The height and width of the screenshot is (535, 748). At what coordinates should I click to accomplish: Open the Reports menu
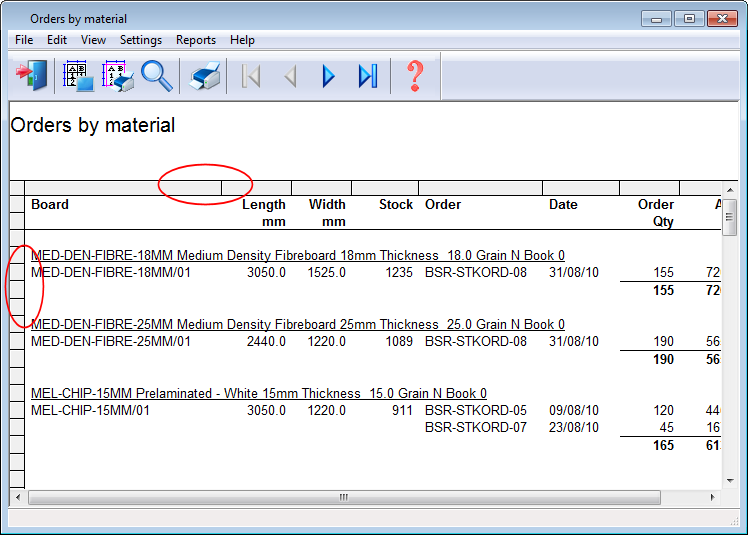[x=196, y=40]
